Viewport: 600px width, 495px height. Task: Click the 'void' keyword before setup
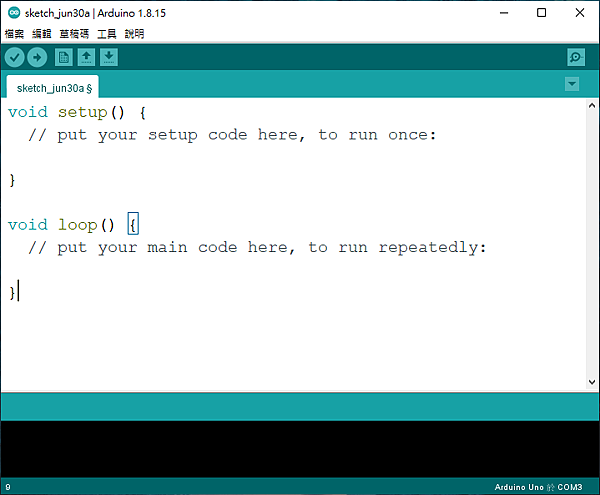tap(28, 112)
